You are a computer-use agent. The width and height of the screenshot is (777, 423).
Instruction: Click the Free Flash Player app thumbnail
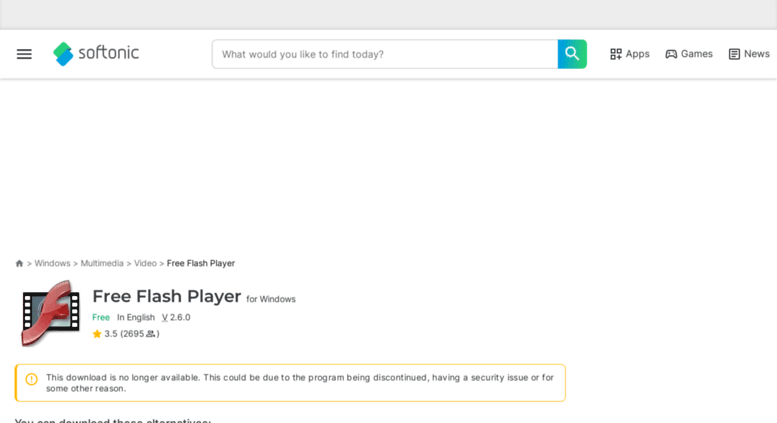(50, 313)
